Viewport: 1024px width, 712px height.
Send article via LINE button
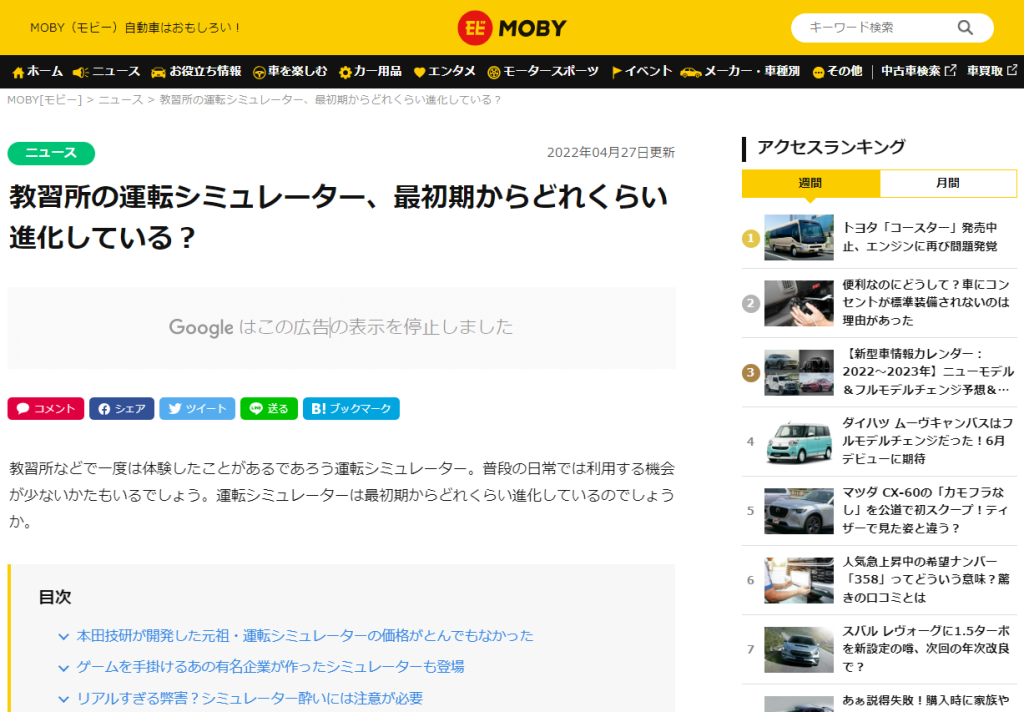click(268, 408)
